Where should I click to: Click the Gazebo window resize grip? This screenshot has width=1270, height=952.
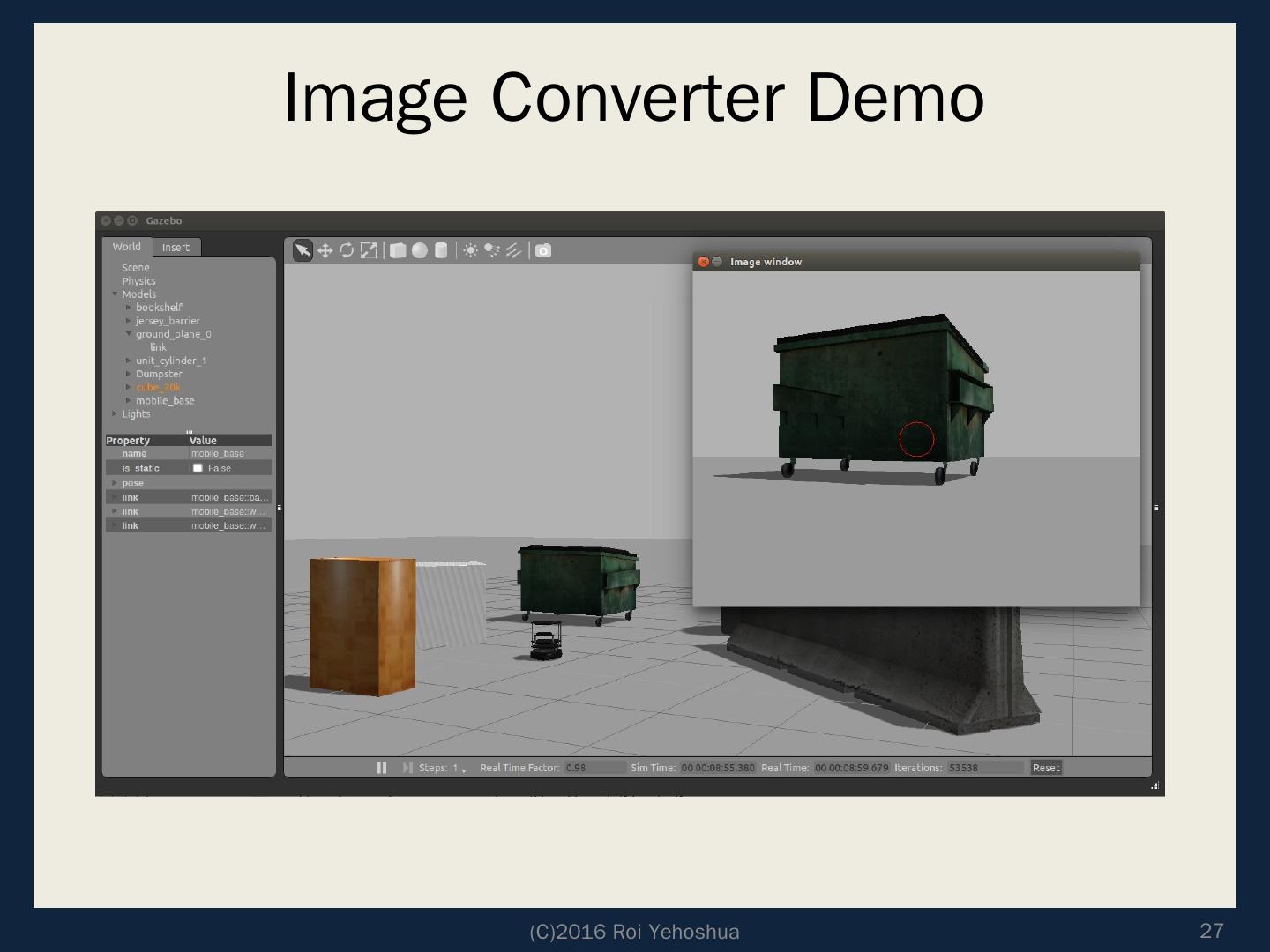click(x=1155, y=786)
